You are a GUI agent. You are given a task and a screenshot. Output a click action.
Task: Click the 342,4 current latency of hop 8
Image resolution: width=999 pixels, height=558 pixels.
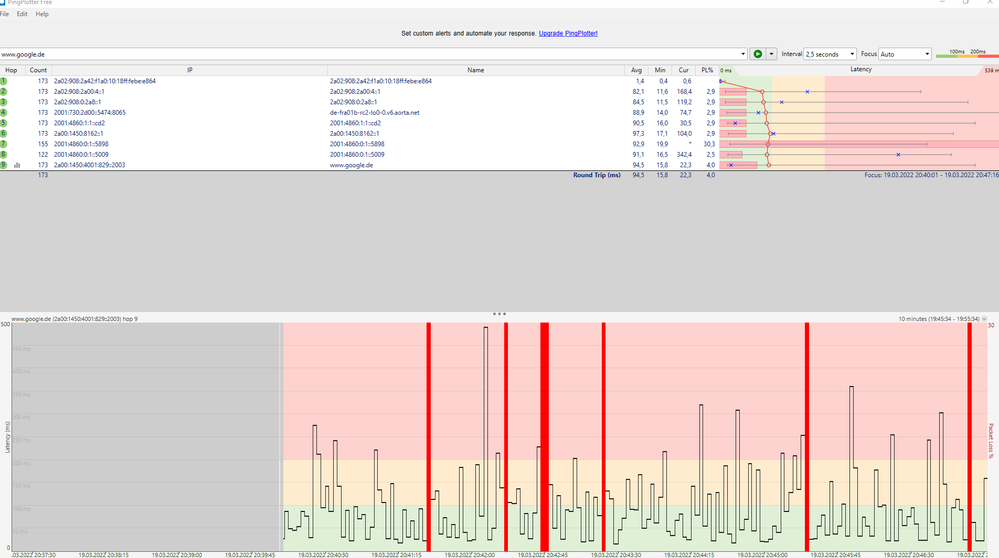tap(684, 154)
